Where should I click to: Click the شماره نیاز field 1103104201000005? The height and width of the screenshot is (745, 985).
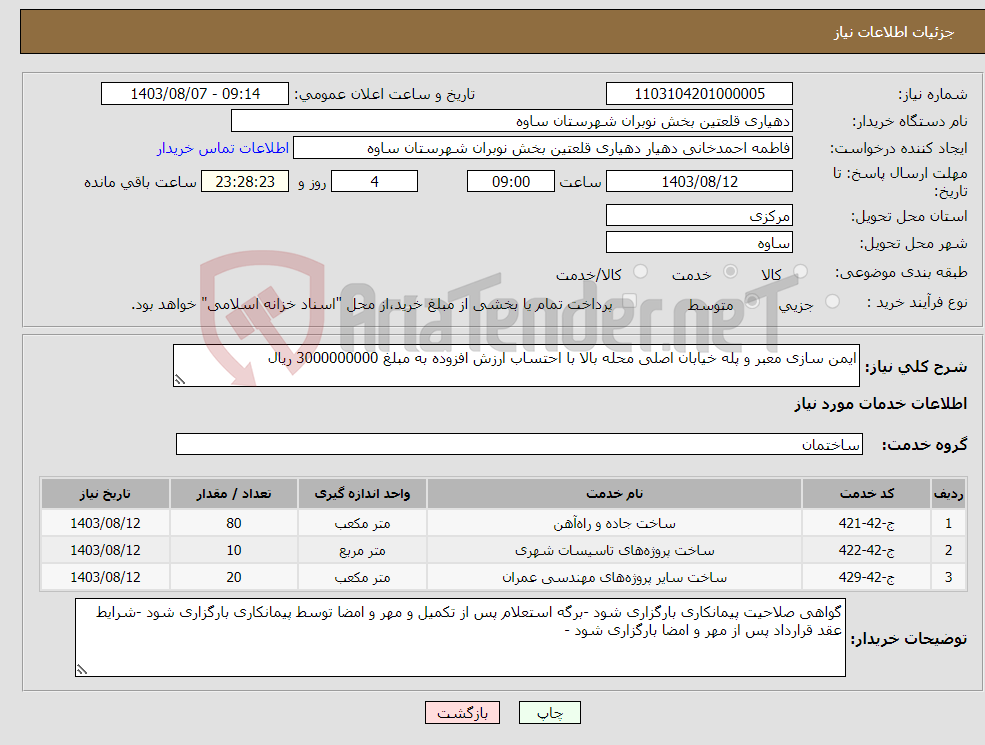pos(699,94)
